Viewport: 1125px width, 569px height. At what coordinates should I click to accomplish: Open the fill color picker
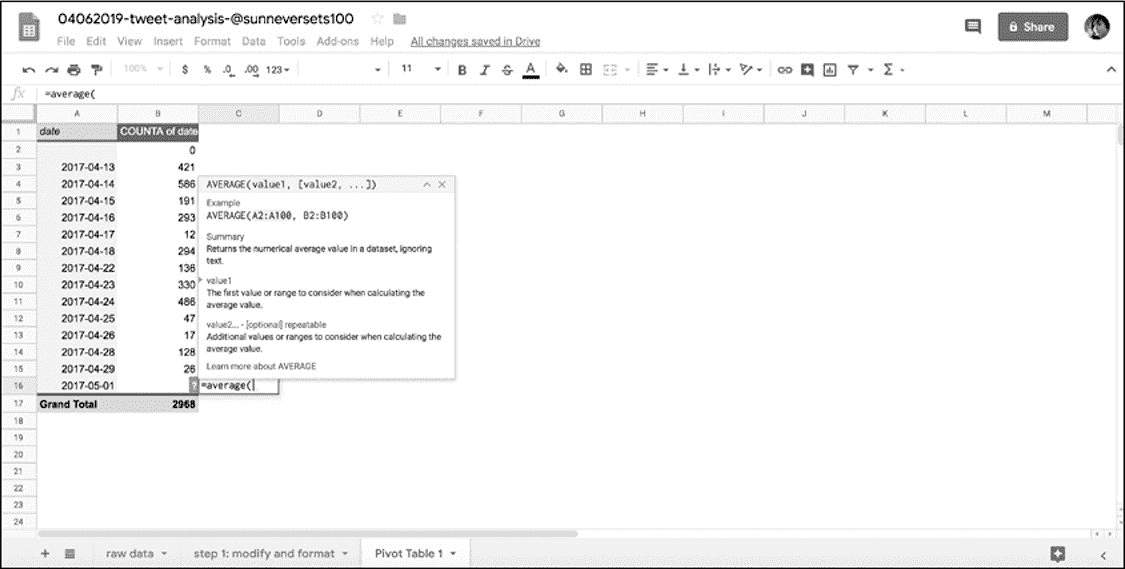click(561, 70)
